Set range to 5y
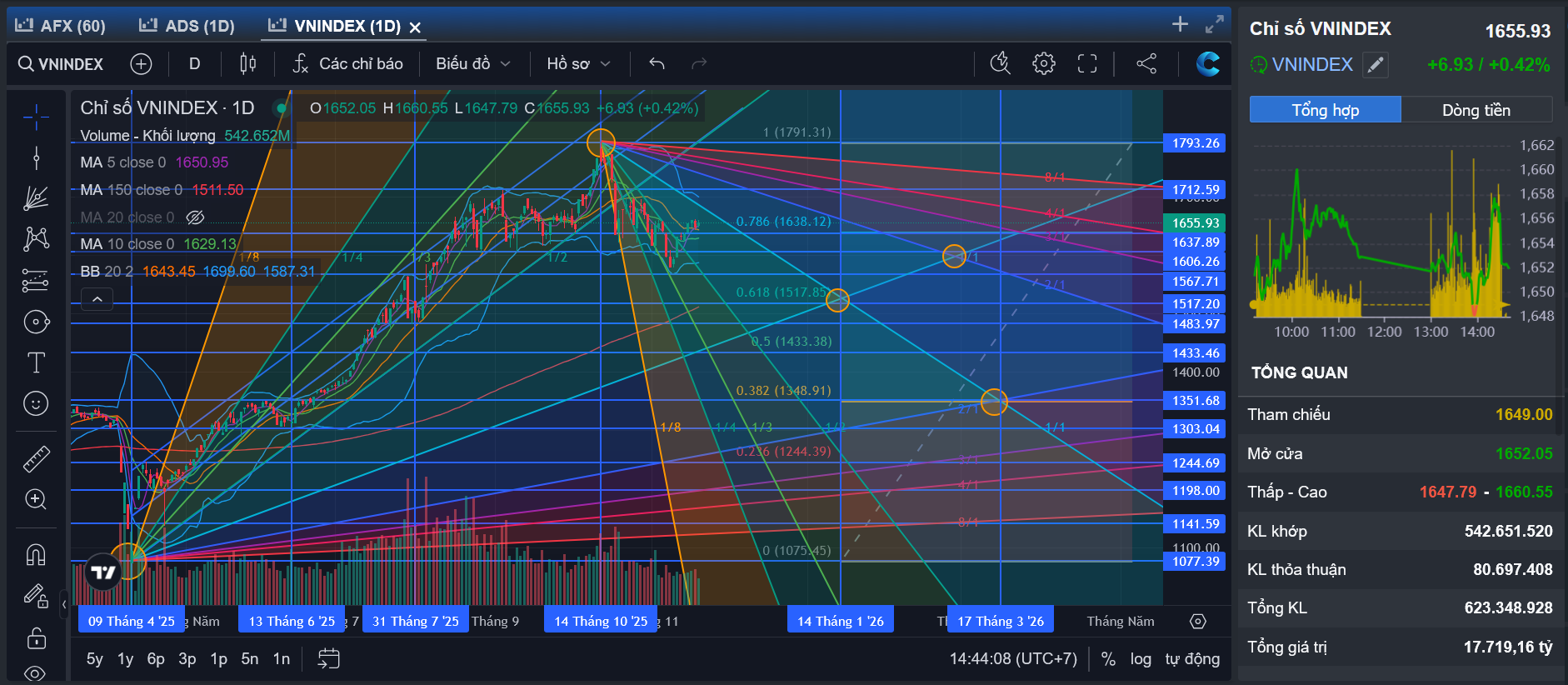1568x685 pixels. (x=95, y=659)
